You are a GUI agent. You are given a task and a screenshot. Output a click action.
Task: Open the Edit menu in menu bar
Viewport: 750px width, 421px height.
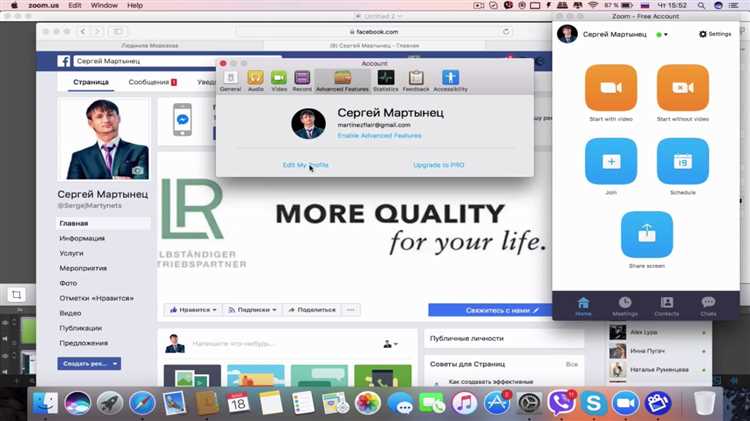(x=75, y=5)
